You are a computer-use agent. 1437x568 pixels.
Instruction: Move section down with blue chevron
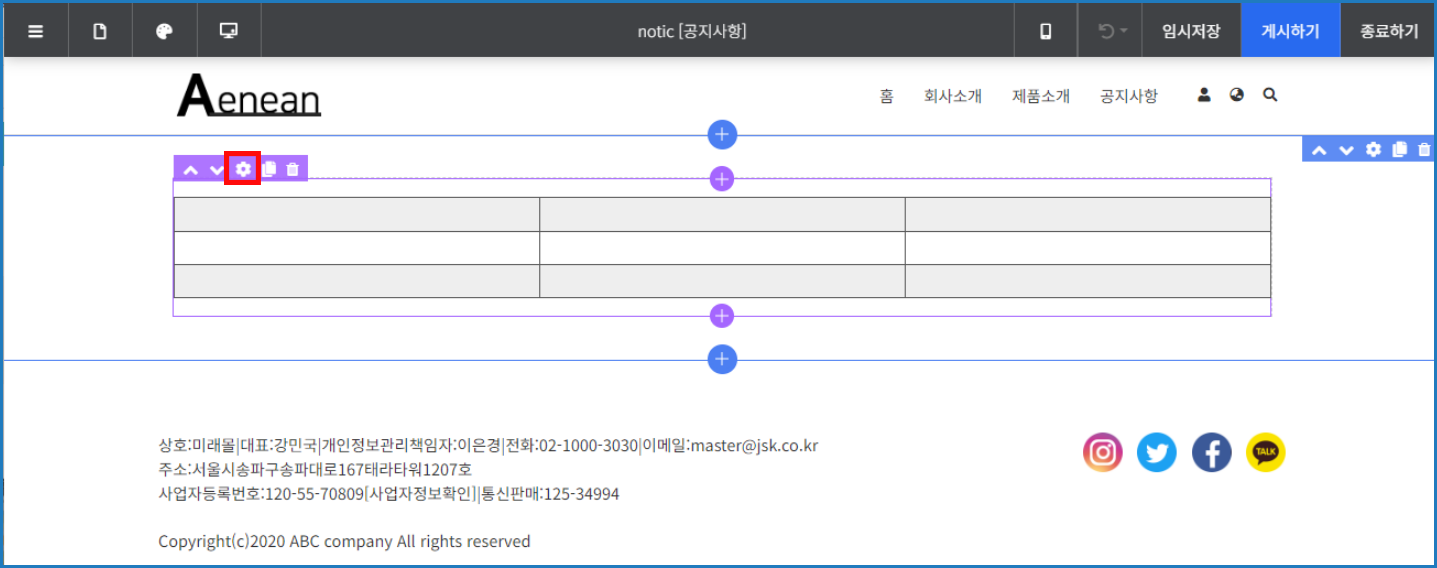pyautogui.click(x=1346, y=150)
